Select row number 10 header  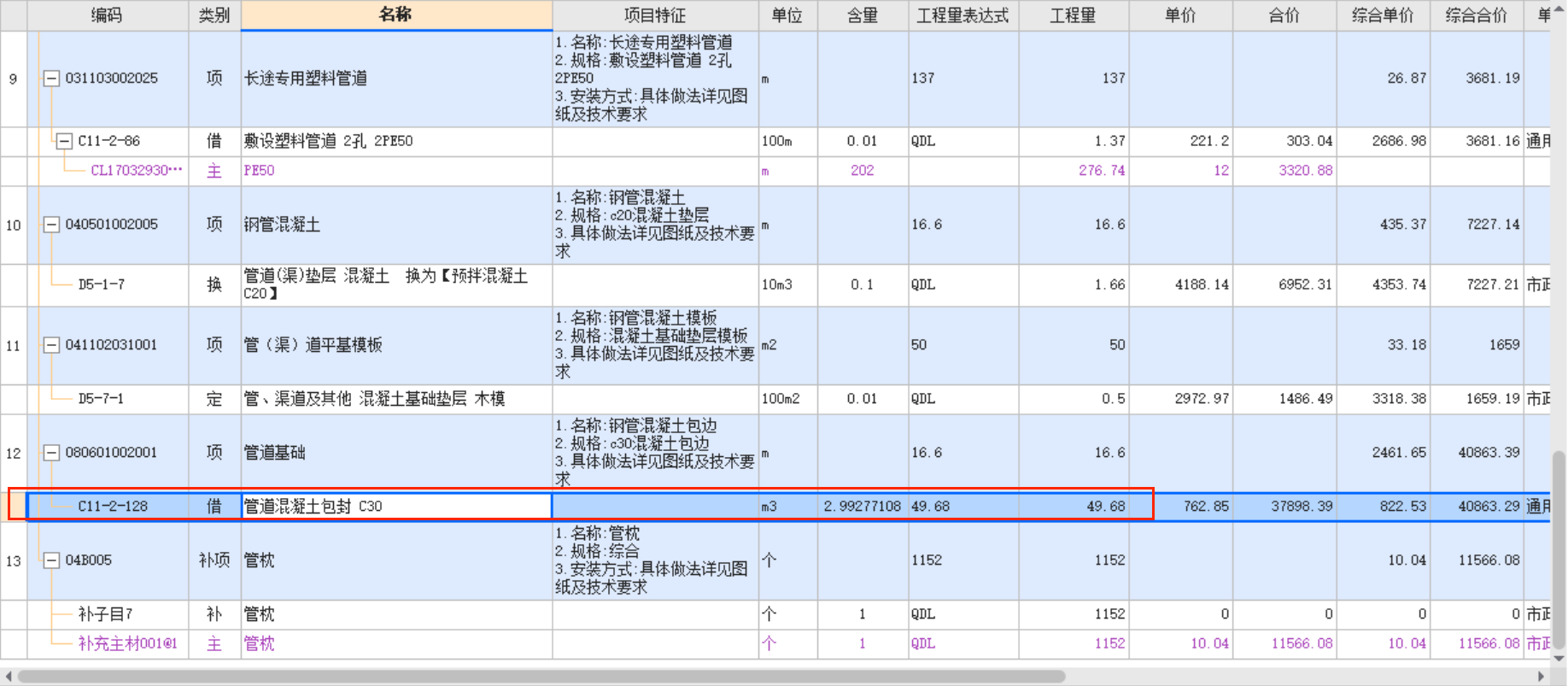tap(13, 226)
